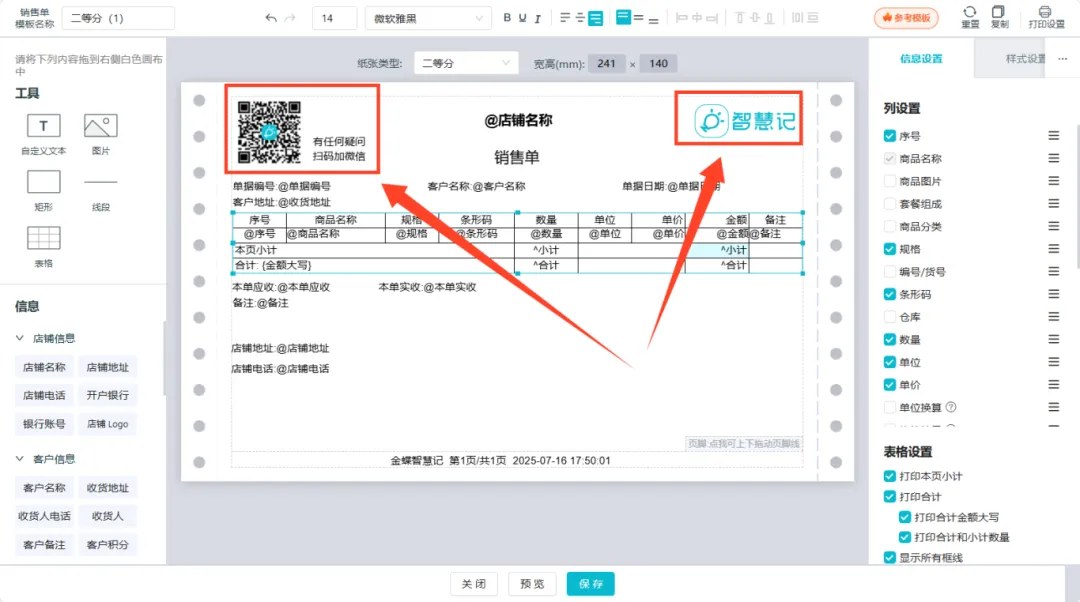
Task: Click the 客户积分 info tag
Action: (x=107, y=545)
